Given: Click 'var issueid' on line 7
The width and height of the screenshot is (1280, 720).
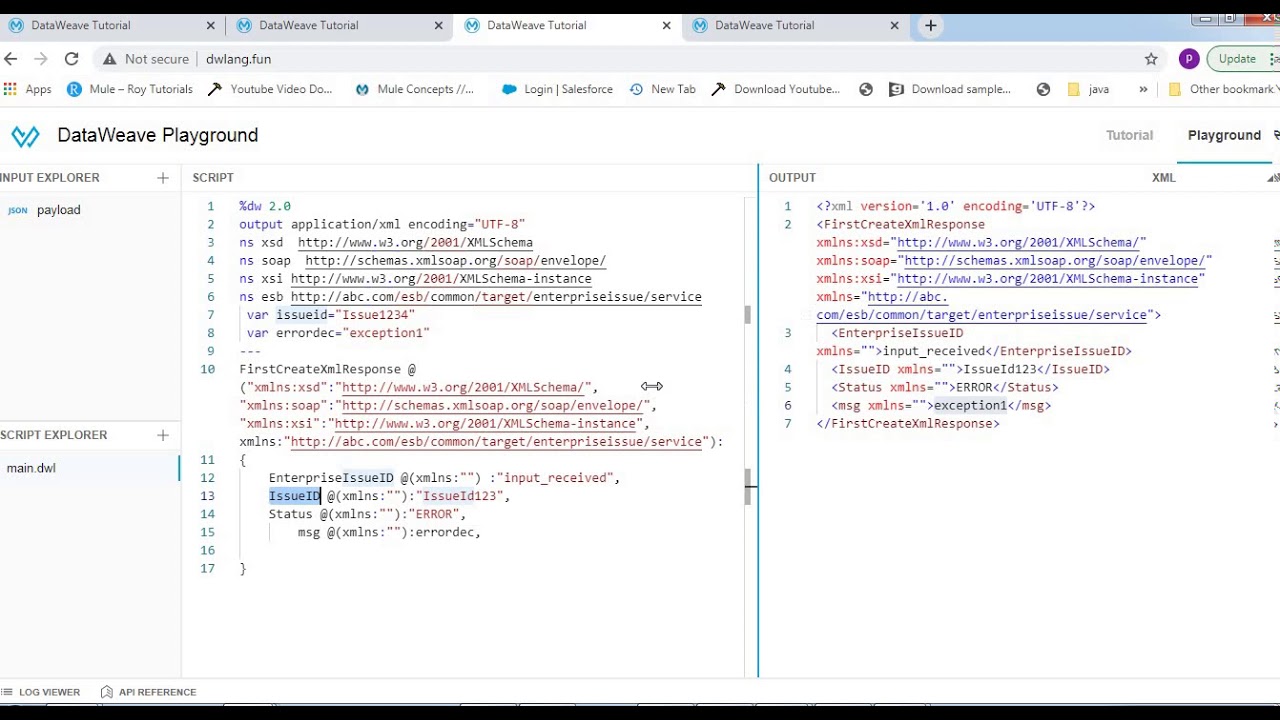Looking at the screenshot, I should click(x=287, y=315).
